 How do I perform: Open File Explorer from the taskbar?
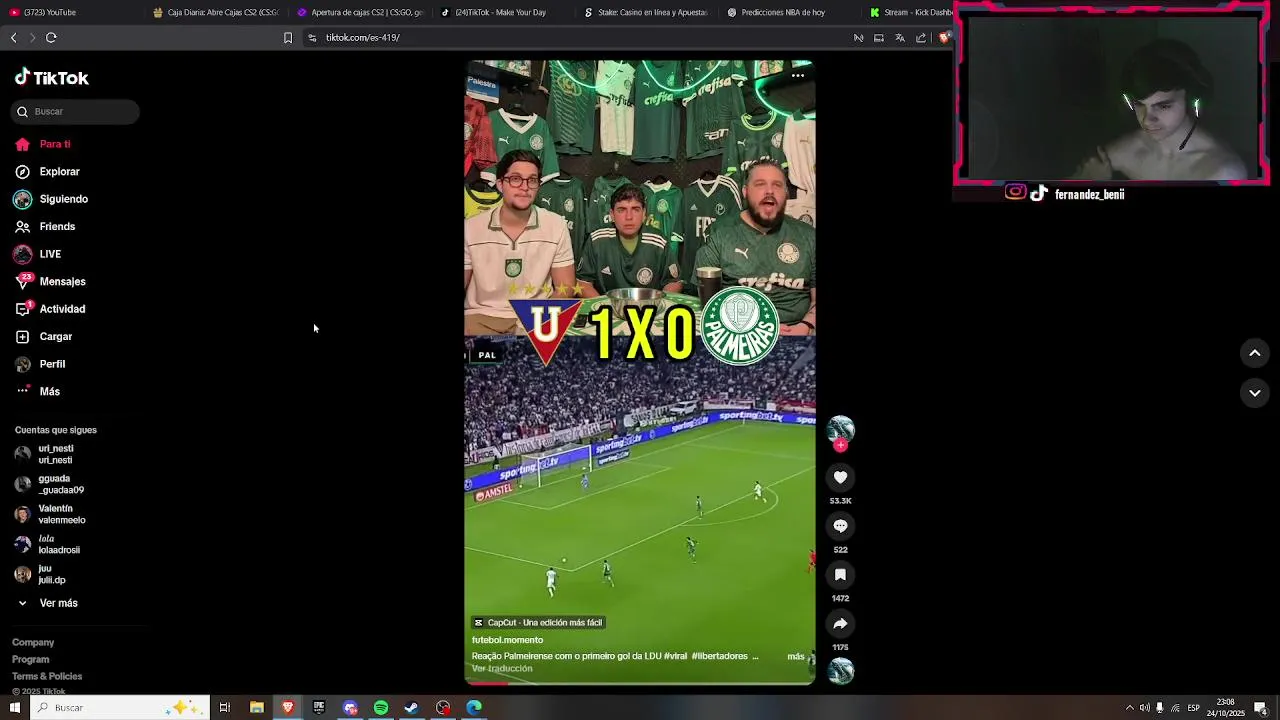[x=257, y=708]
